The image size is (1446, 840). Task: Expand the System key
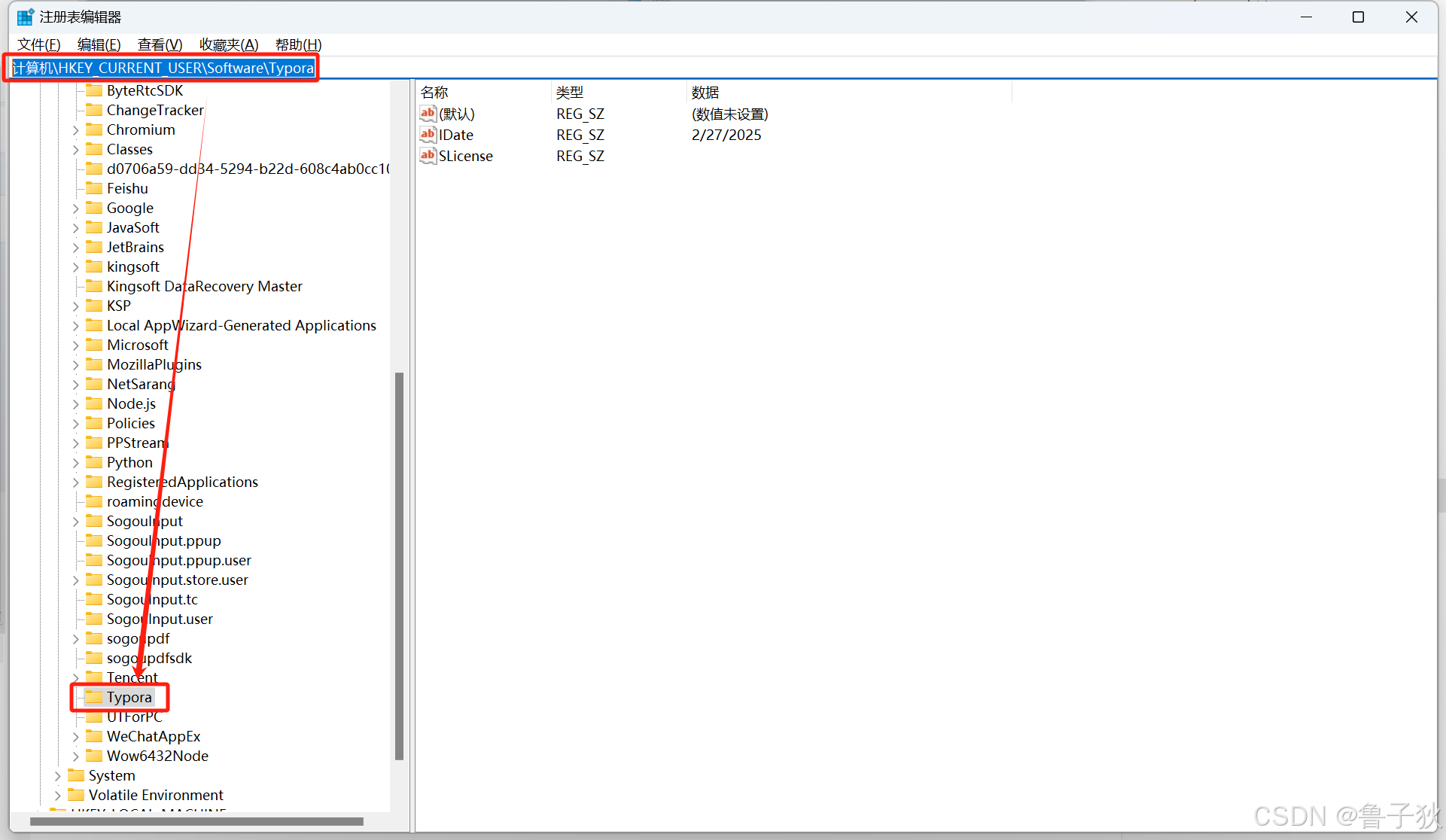[x=57, y=776]
